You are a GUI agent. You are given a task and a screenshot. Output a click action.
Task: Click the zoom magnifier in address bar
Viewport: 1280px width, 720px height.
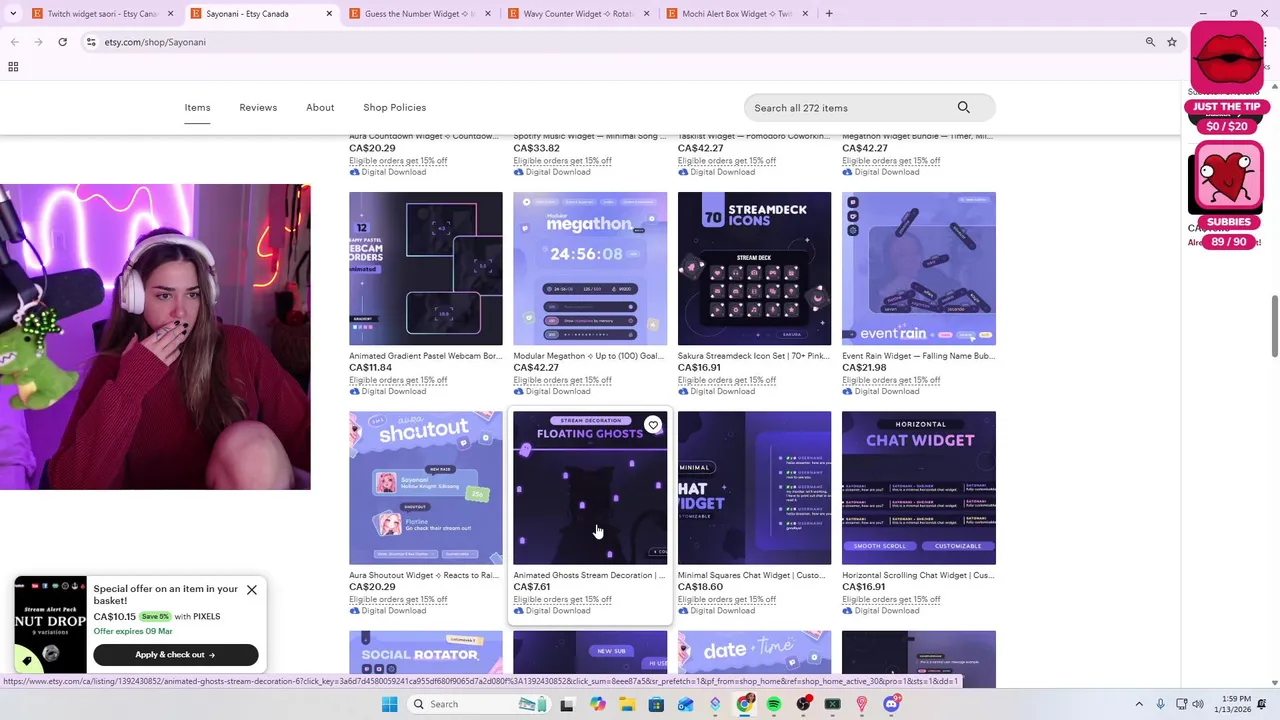pos(1150,42)
